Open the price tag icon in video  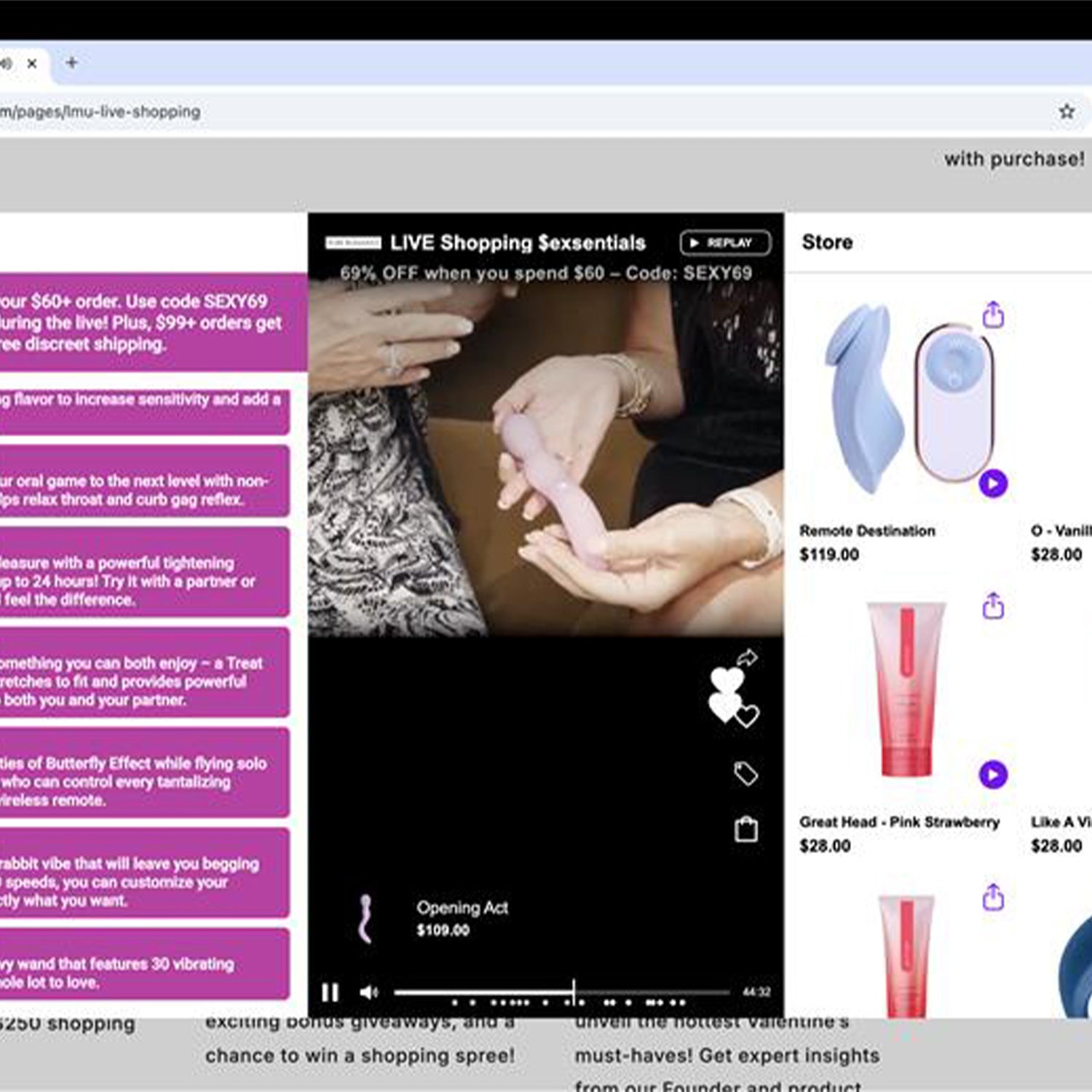745,773
